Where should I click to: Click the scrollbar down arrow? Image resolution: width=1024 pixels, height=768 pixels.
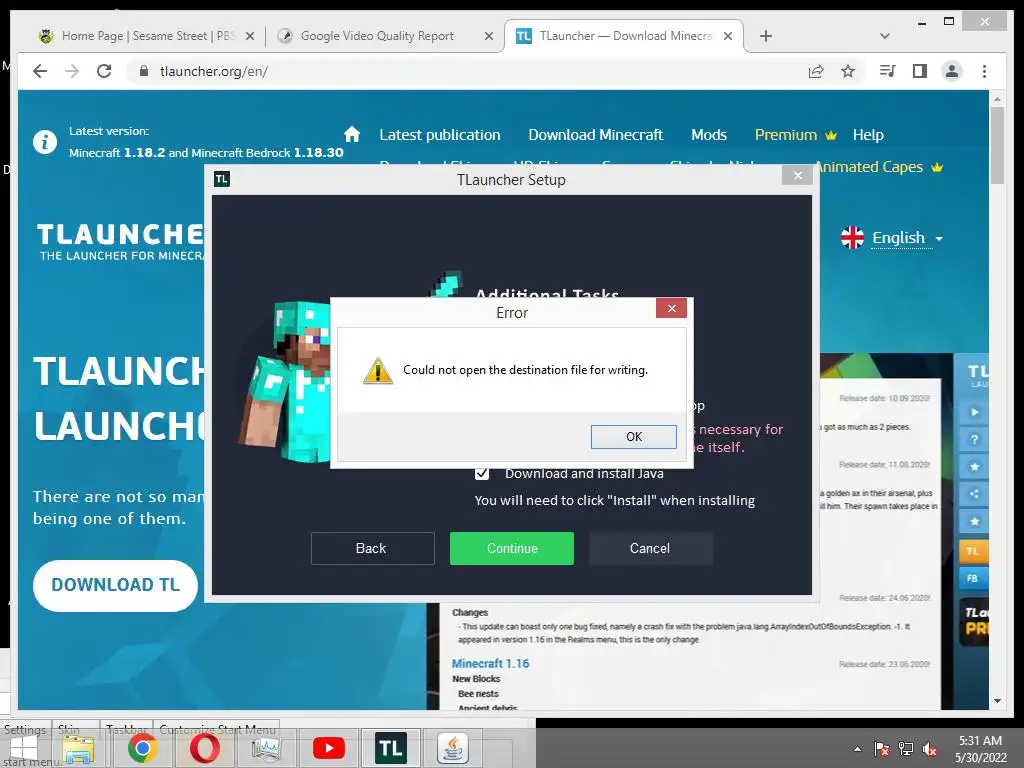pyautogui.click(x=997, y=701)
